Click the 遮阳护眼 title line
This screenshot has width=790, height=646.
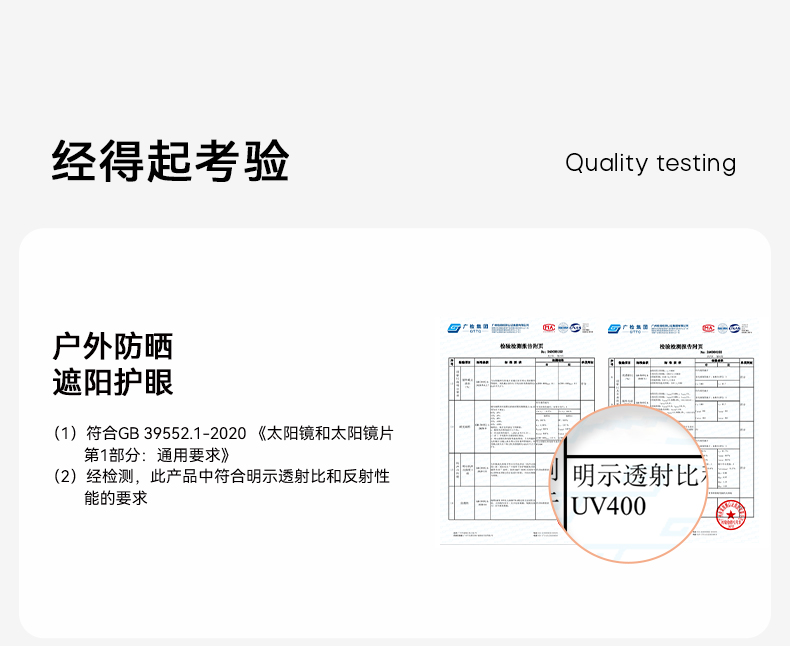[x=113, y=382]
